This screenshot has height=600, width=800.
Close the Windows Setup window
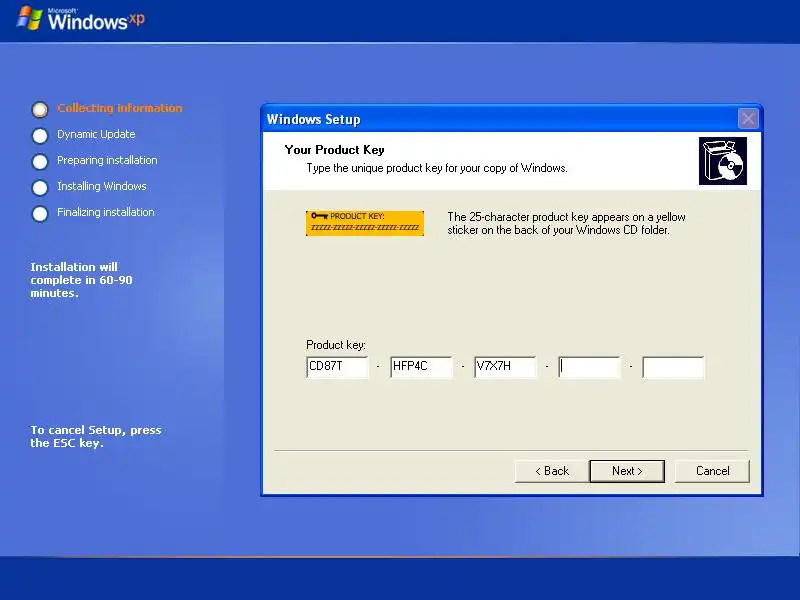click(x=748, y=119)
